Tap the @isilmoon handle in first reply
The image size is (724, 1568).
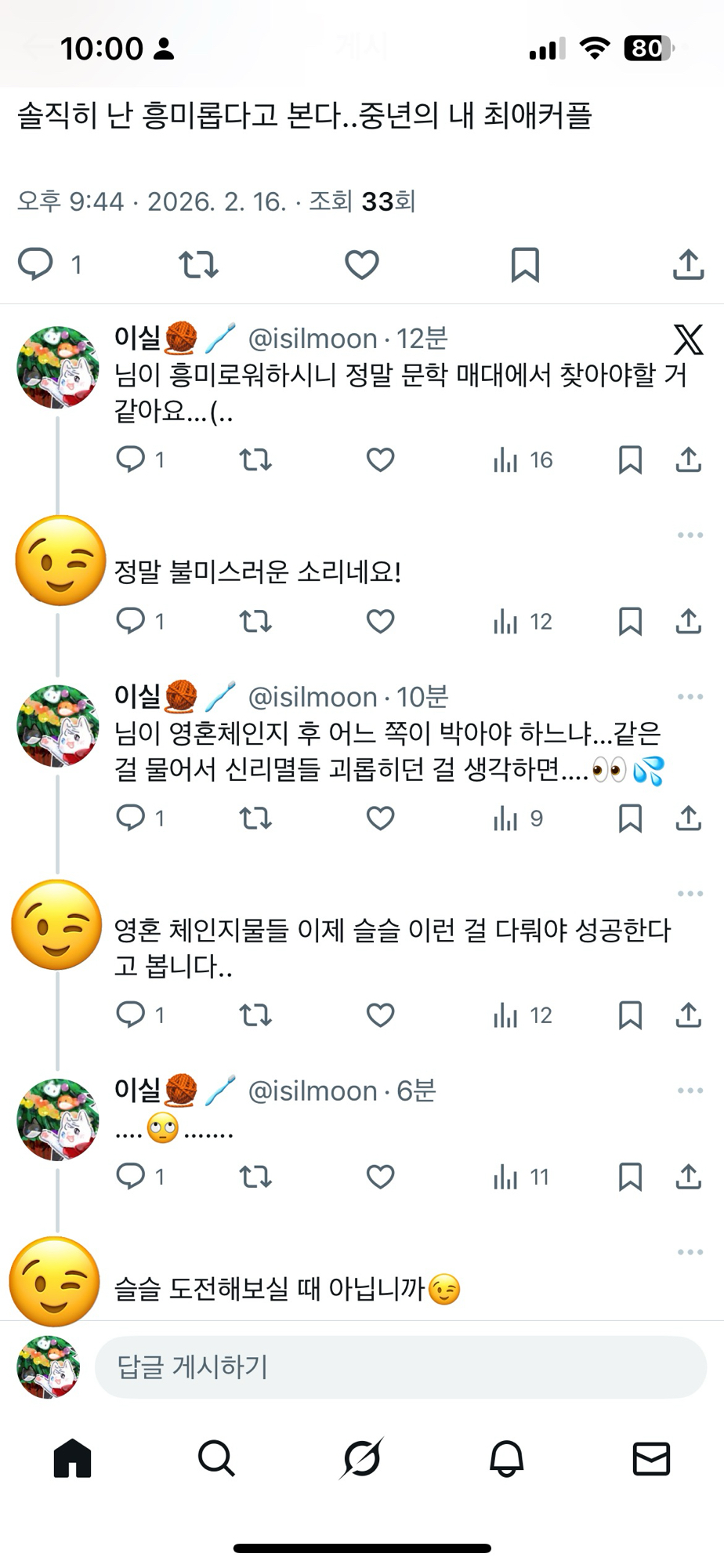(x=313, y=339)
